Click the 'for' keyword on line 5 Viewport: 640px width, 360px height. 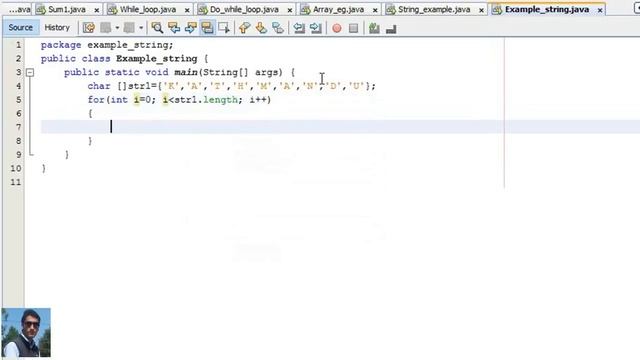(96, 100)
